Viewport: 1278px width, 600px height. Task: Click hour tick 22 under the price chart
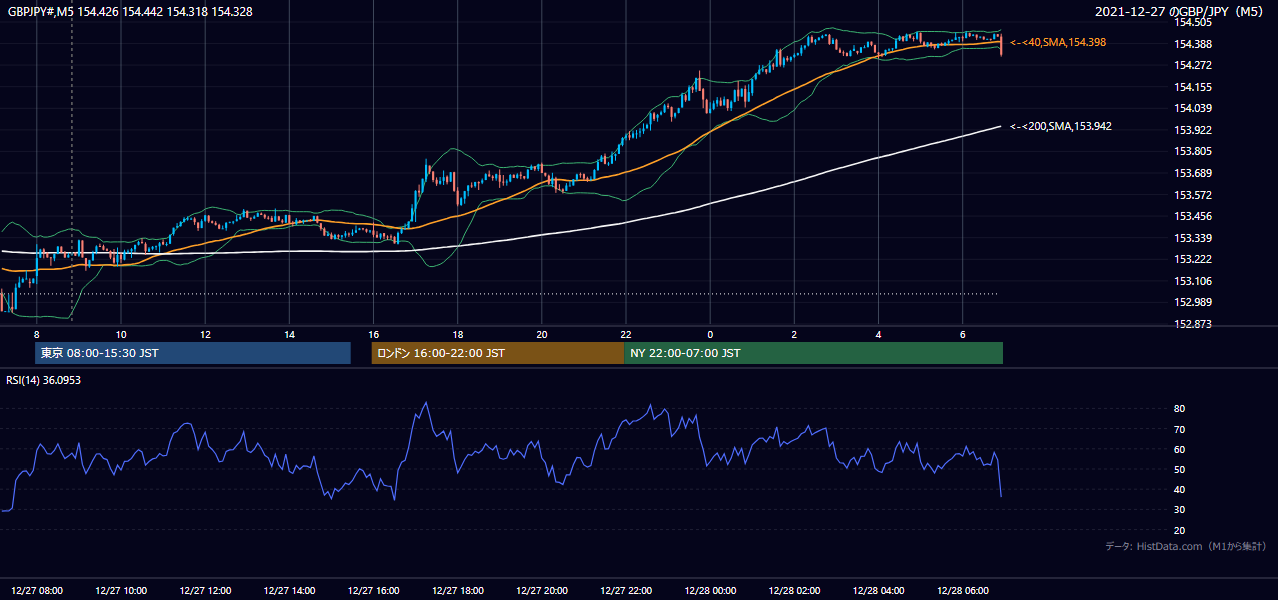(x=626, y=334)
